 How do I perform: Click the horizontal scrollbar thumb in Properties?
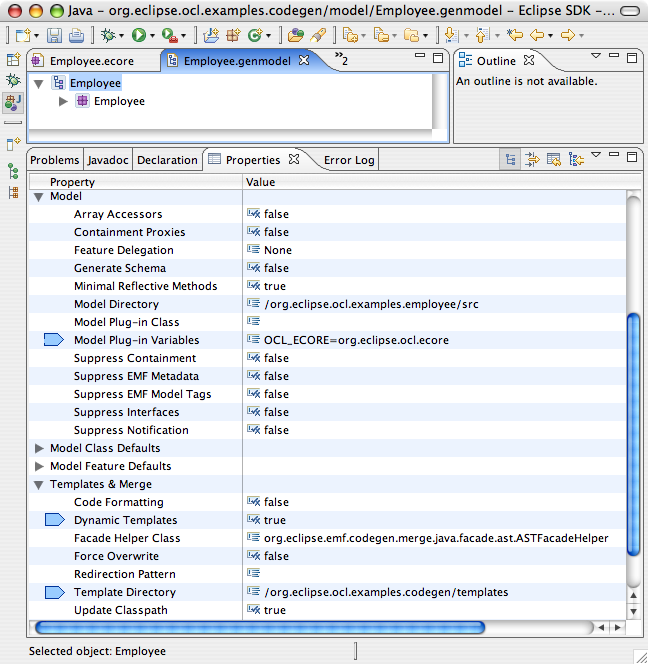coord(260,627)
